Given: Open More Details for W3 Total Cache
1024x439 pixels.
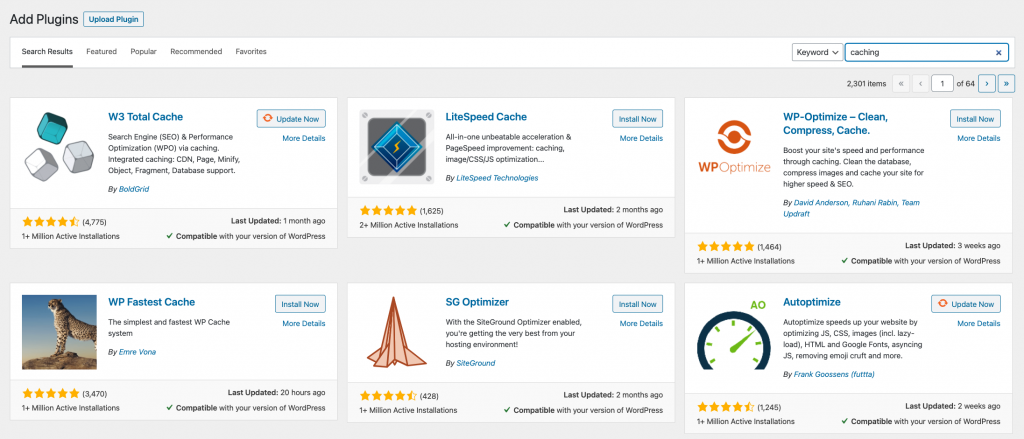Looking at the screenshot, I should click(304, 138).
